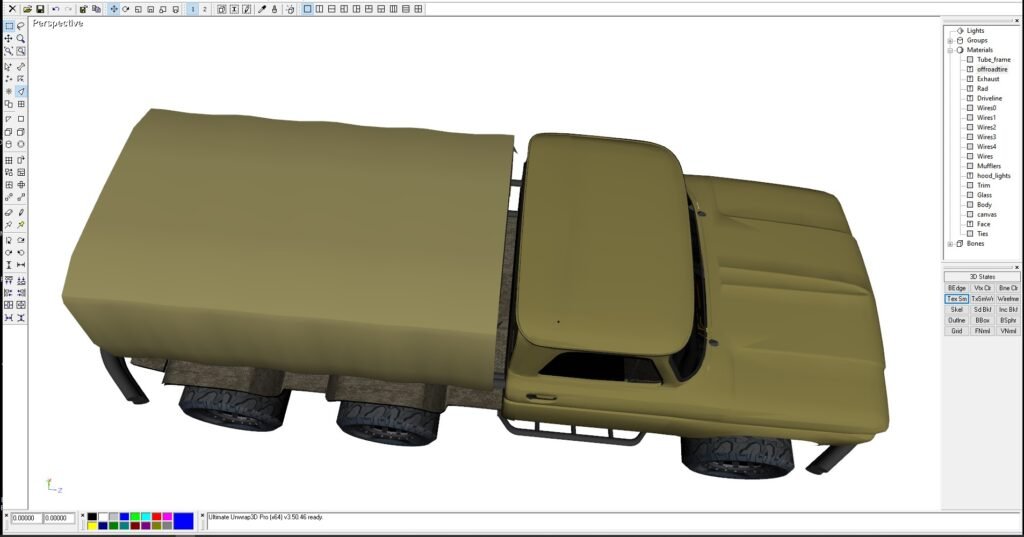This screenshot has width=1024, height=537.
Task: Click the BBox button
Action: pos(982,320)
